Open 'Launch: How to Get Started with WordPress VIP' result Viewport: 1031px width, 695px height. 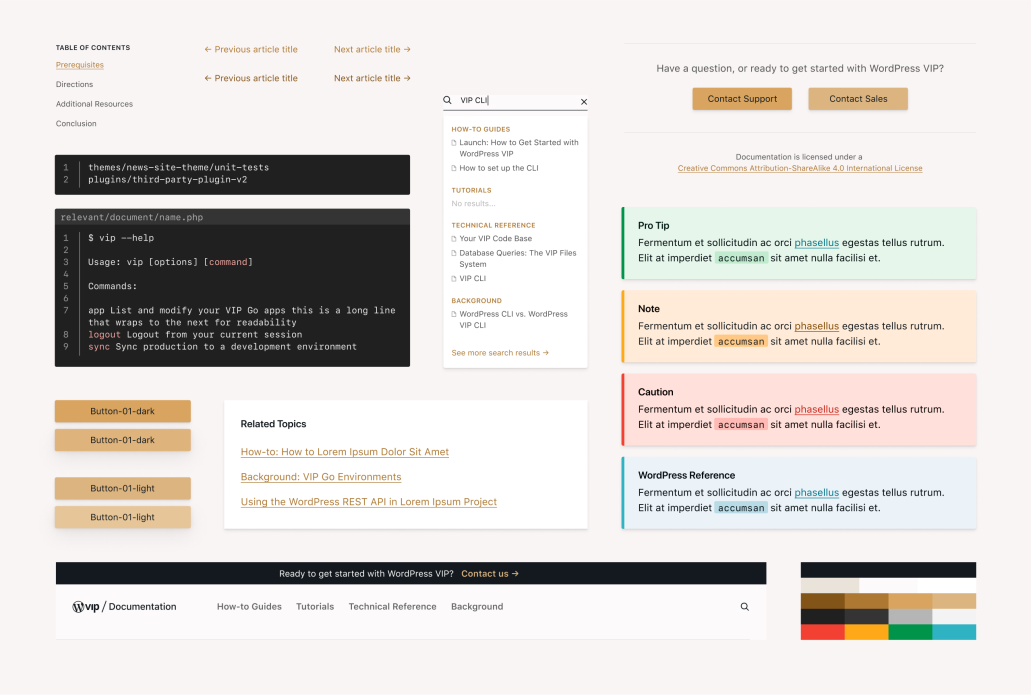click(519, 148)
